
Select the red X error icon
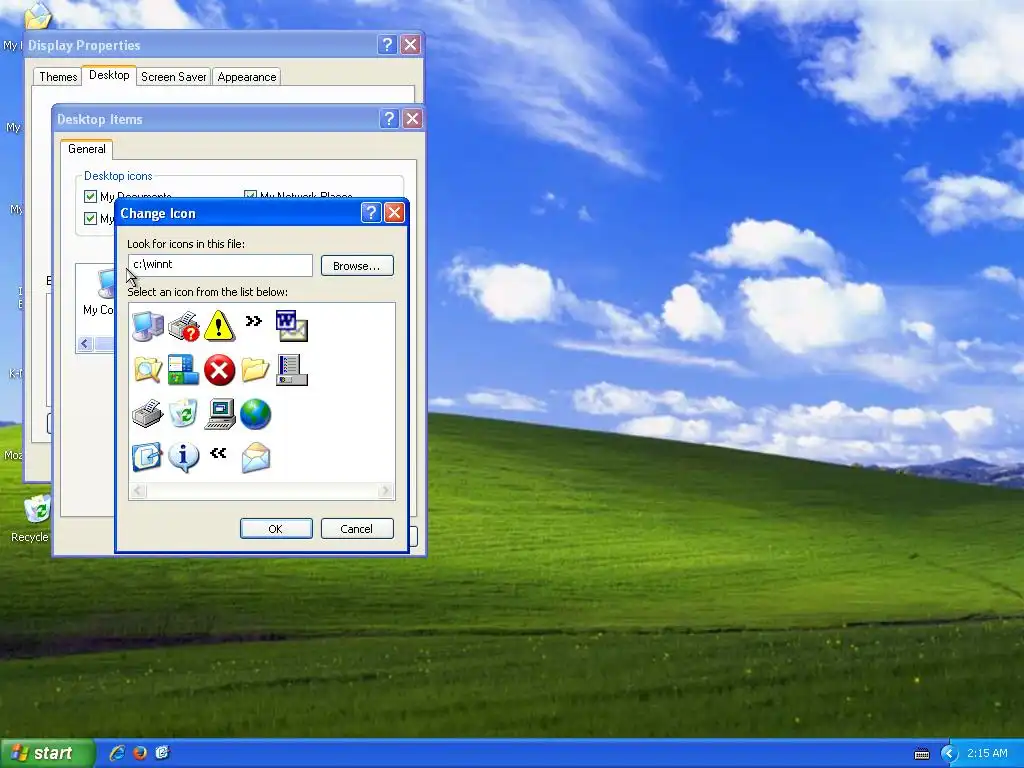pyautogui.click(x=219, y=370)
